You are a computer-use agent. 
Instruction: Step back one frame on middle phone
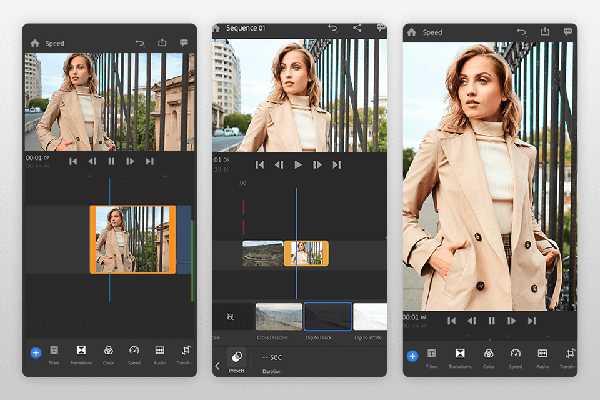(279, 165)
